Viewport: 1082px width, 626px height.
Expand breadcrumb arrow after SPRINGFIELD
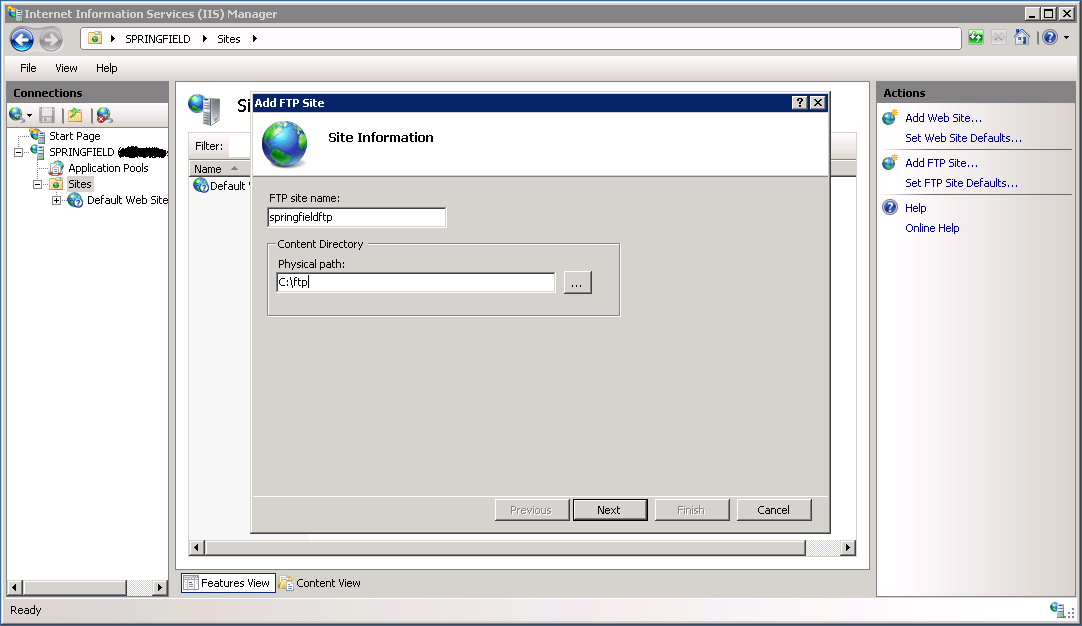pos(204,39)
